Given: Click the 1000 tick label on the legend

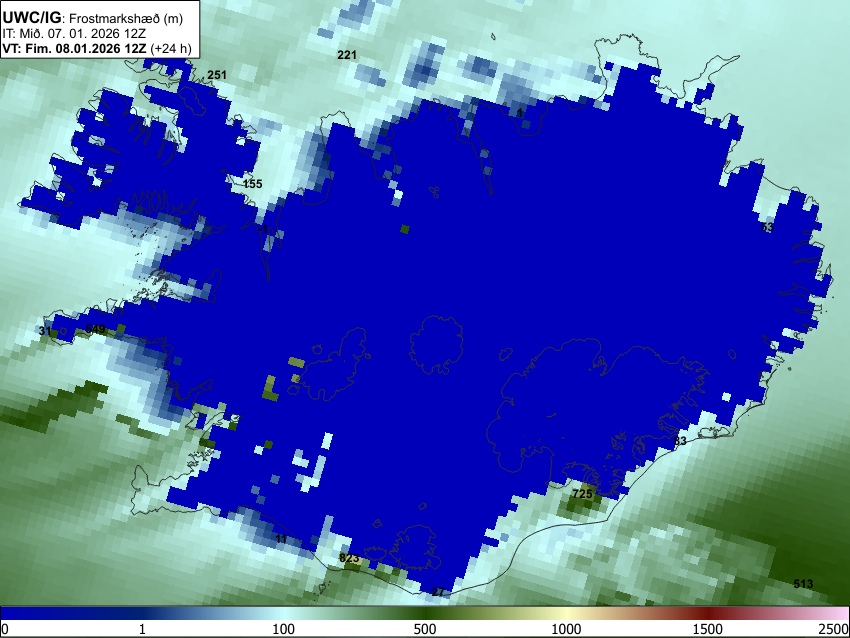Looking at the screenshot, I should (566, 629).
